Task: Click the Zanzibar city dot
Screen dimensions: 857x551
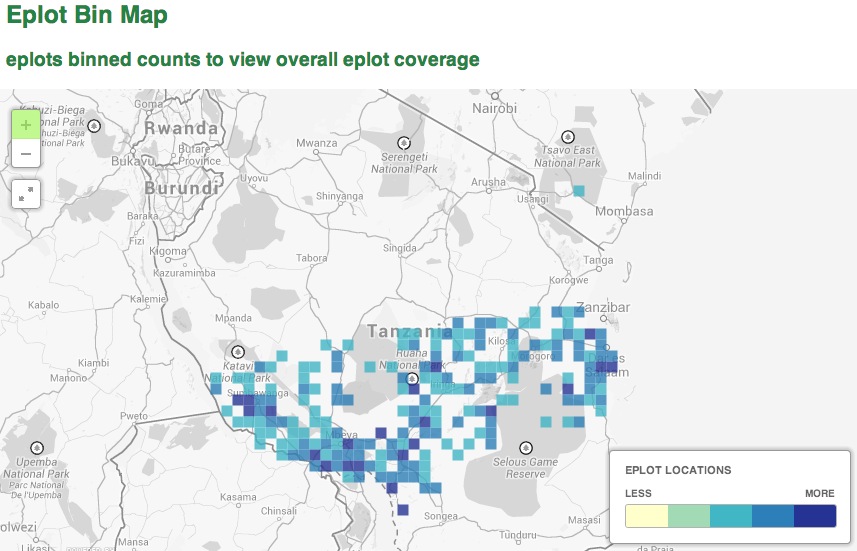Action: pos(603,318)
